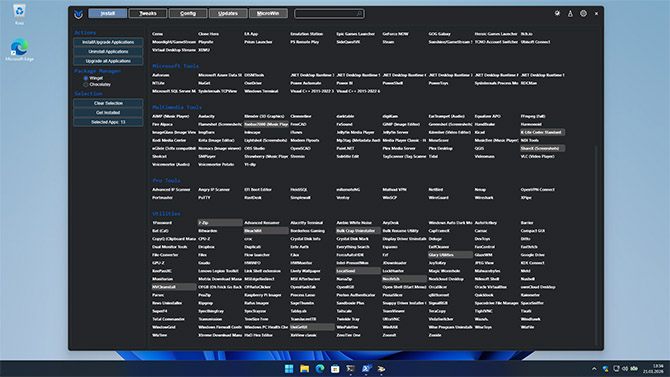
Task: Select Steam in the games list
Action: tap(388, 42)
